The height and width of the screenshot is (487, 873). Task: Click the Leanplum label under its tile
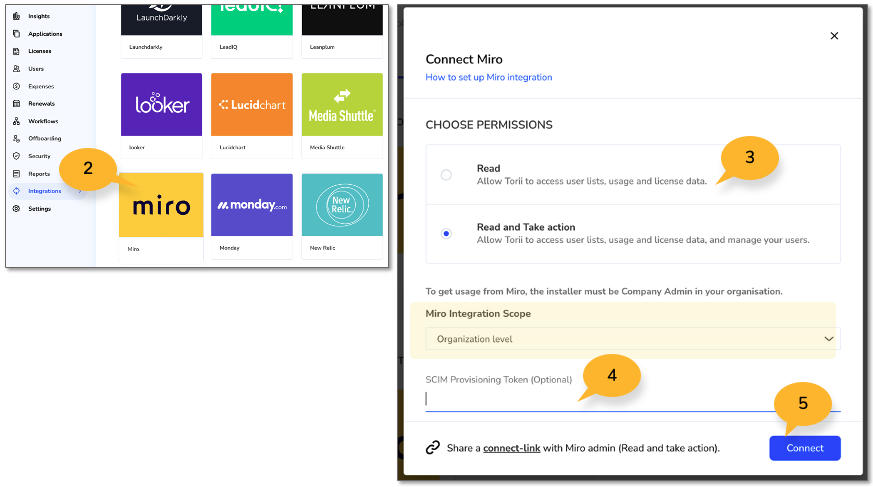(322, 47)
